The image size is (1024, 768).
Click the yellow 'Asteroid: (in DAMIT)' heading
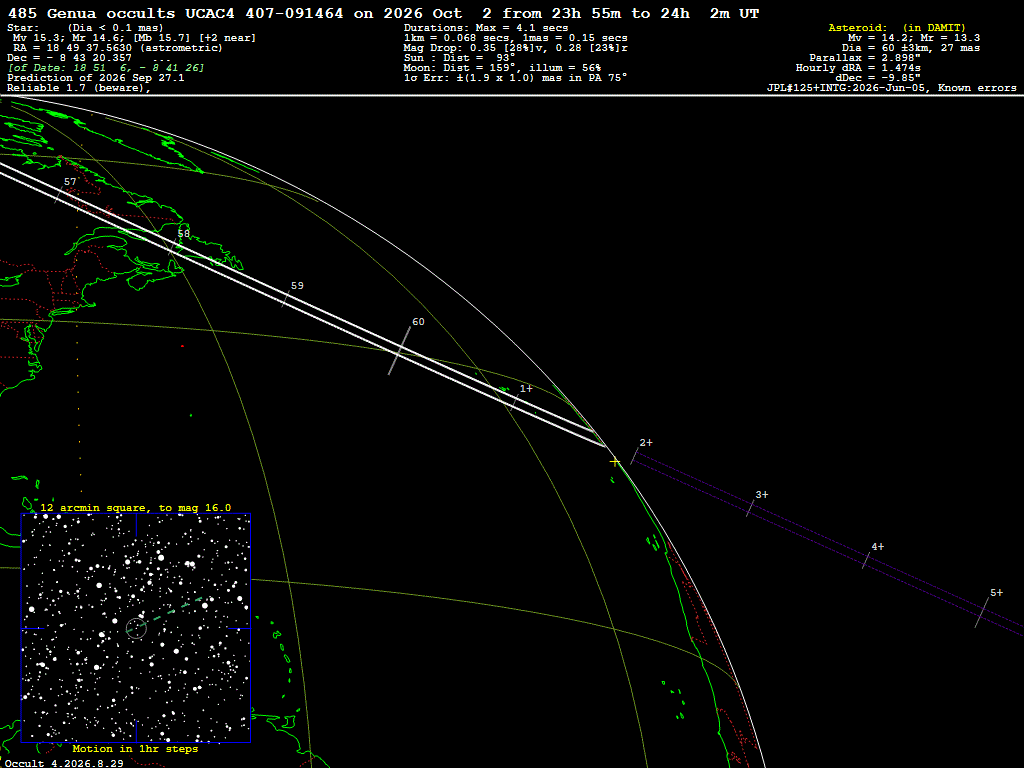click(897, 28)
